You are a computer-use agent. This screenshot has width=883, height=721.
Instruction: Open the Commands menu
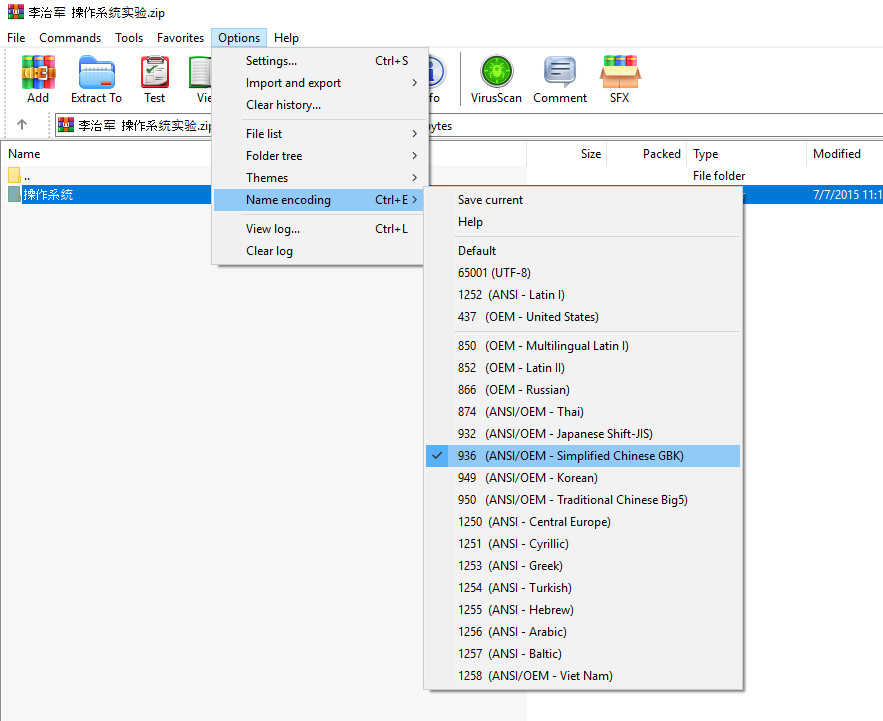70,38
